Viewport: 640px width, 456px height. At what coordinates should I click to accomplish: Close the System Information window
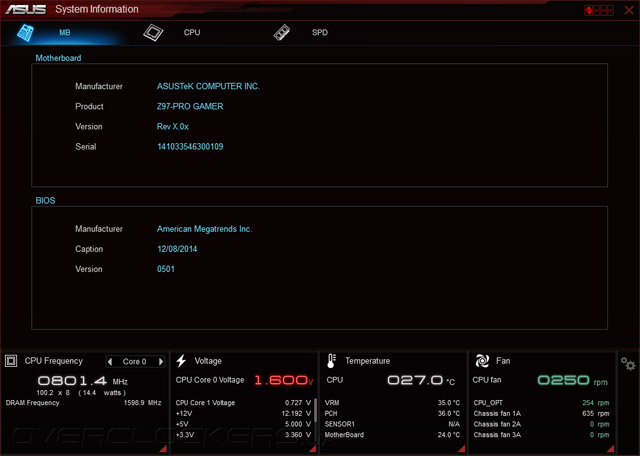click(x=629, y=10)
